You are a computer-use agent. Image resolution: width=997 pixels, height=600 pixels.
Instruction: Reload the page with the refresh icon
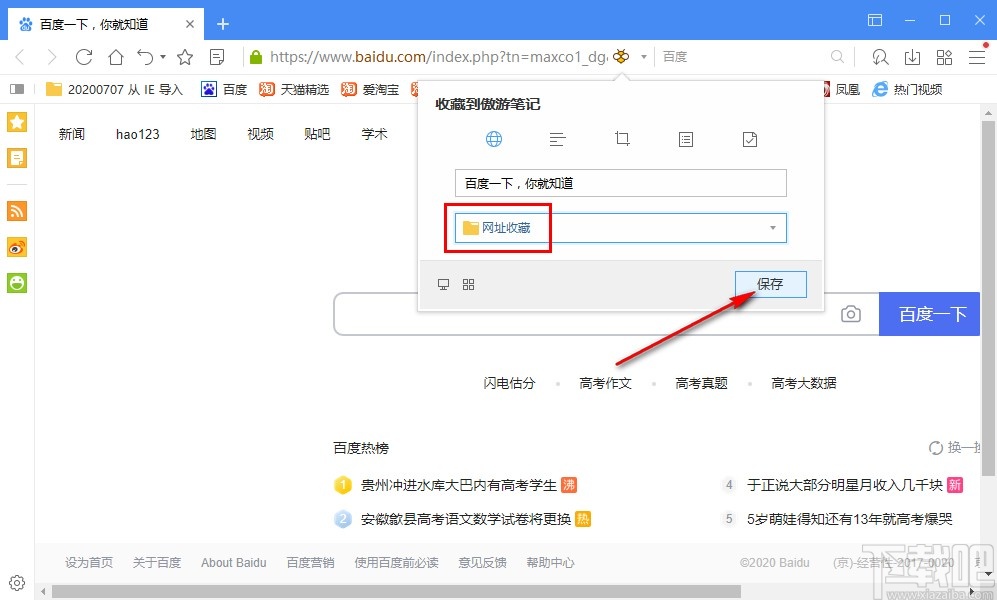tap(84, 57)
